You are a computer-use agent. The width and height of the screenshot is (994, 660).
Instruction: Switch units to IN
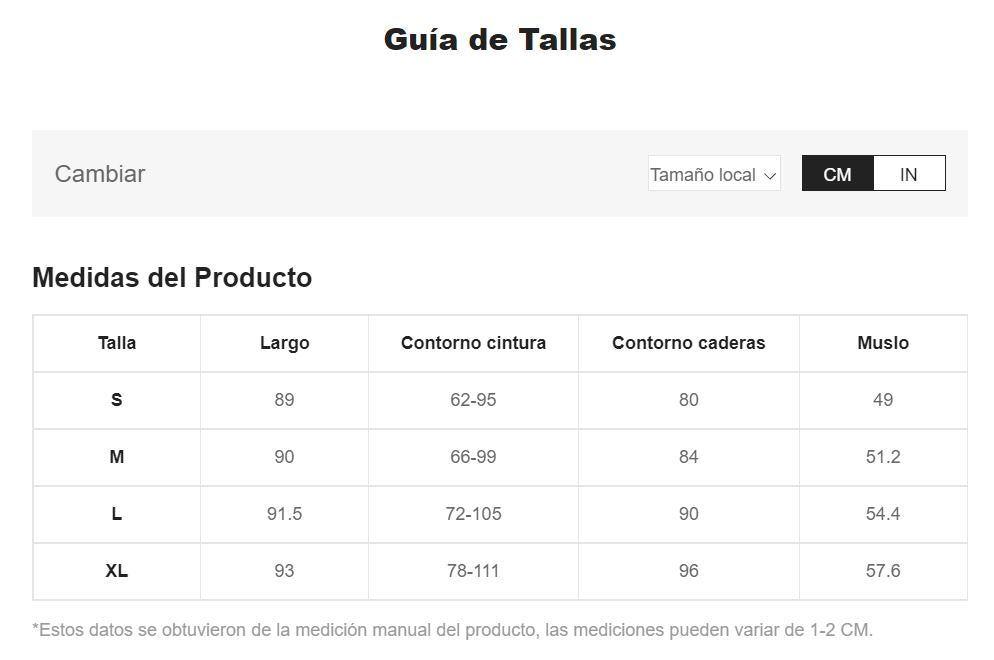(x=909, y=173)
